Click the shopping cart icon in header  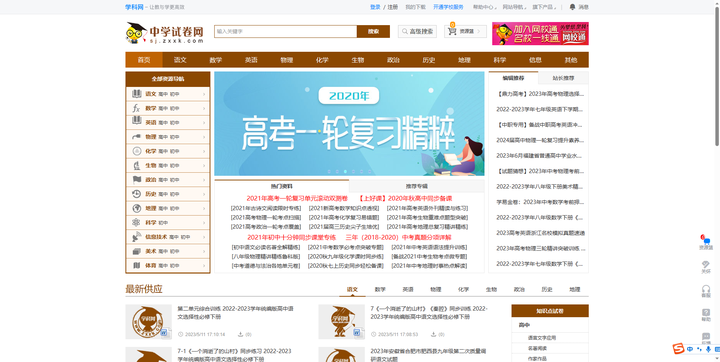pos(452,31)
